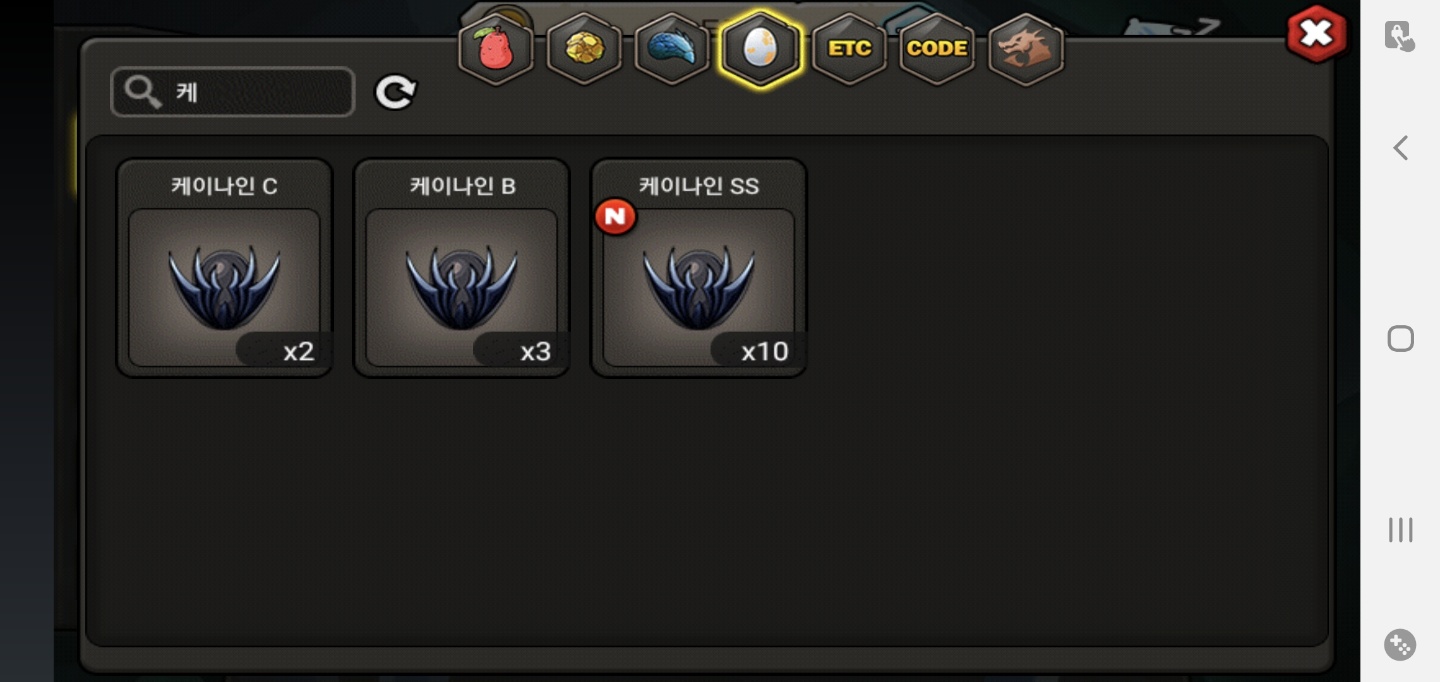The width and height of the screenshot is (1440, 682).
Task: Tap the x10 quantity label
Action: (765, 351)
